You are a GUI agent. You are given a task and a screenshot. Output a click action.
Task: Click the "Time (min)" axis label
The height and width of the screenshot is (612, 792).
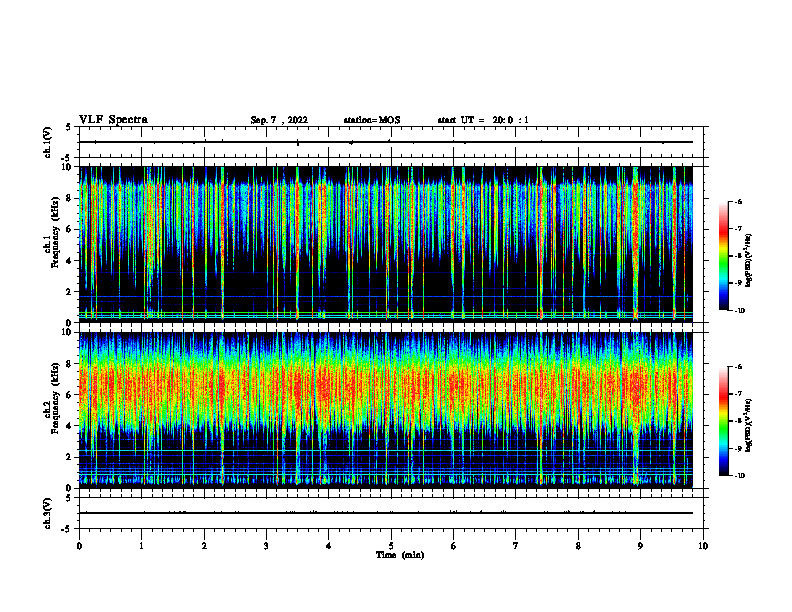coord(400,555)
